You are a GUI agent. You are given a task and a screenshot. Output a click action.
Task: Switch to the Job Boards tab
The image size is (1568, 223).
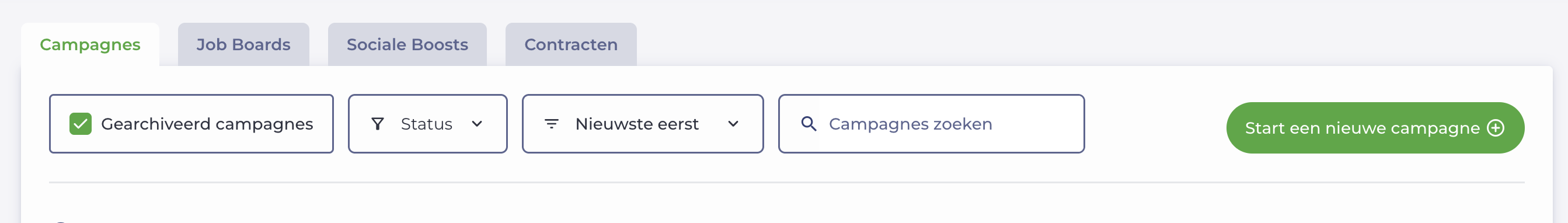pyautogui.click(x=243, y=44)
